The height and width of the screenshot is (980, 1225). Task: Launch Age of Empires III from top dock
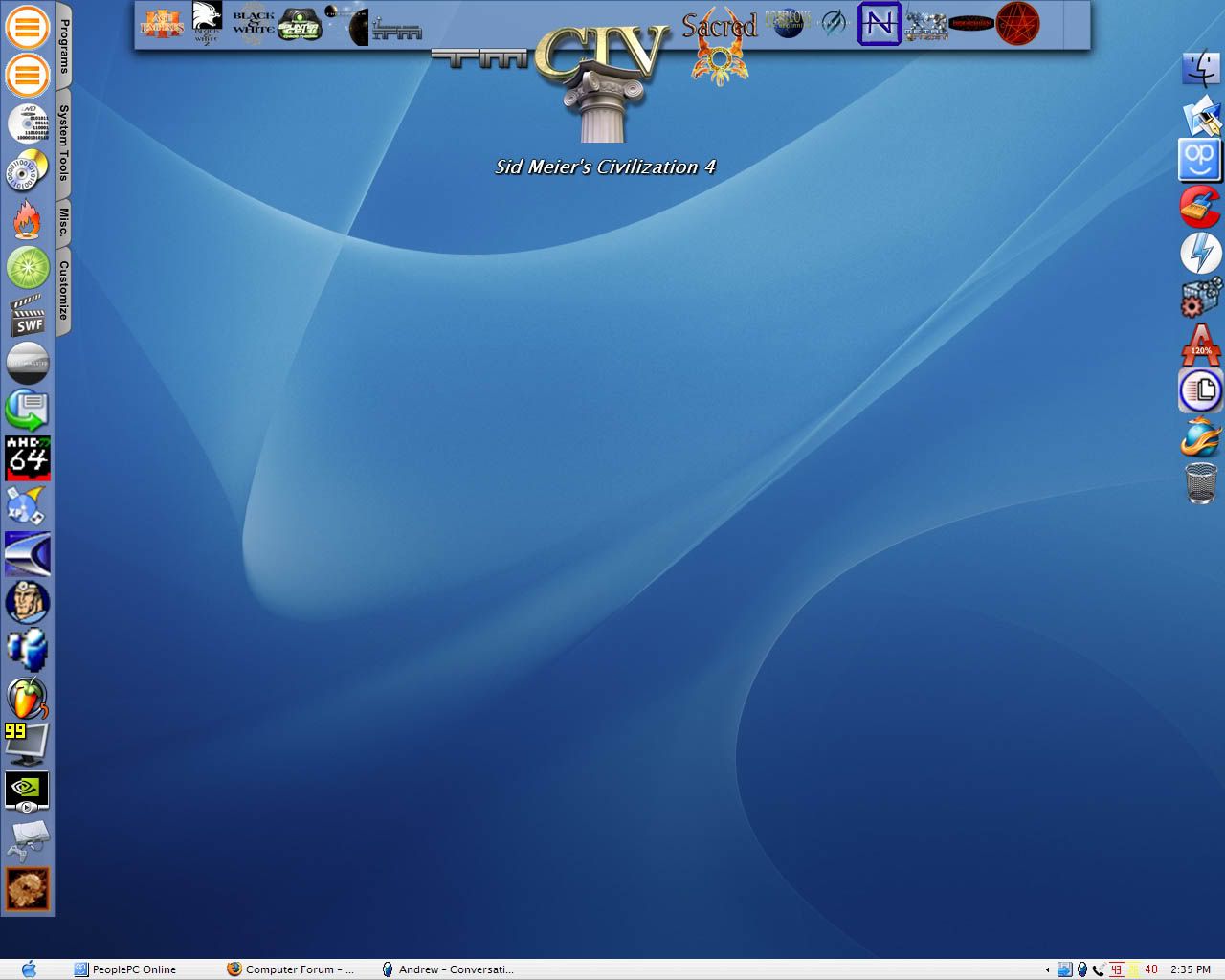point(162,23)
